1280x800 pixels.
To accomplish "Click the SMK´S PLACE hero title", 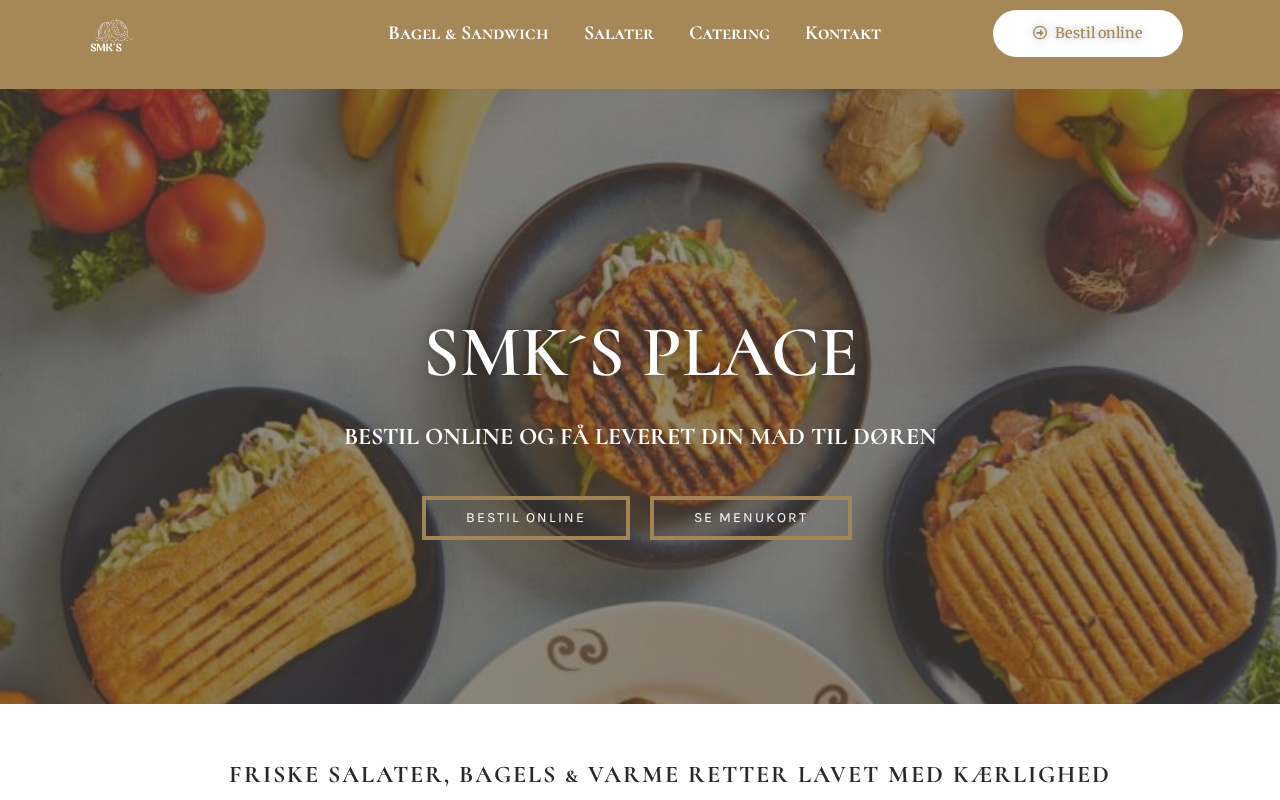I will click(x=640, y=352).
